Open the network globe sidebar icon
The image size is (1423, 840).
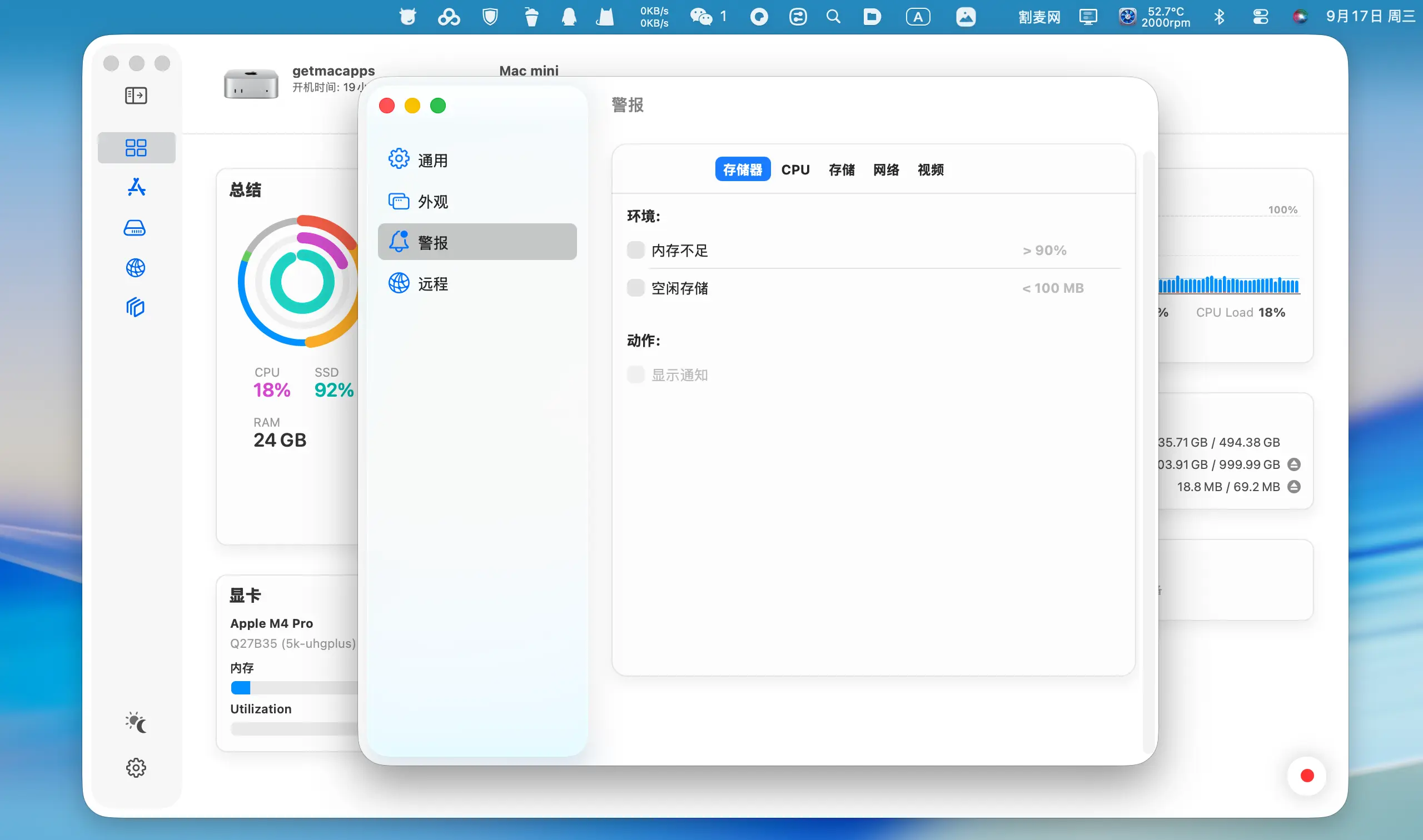[135, 268]
